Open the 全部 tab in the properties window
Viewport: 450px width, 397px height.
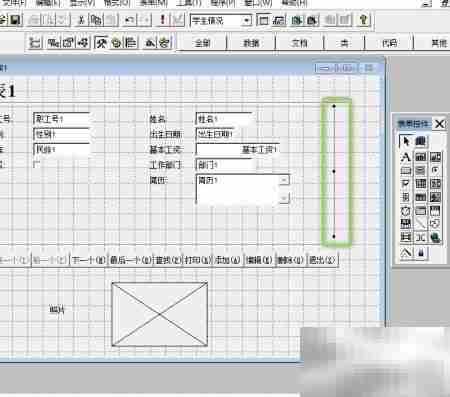click(202, 43)
